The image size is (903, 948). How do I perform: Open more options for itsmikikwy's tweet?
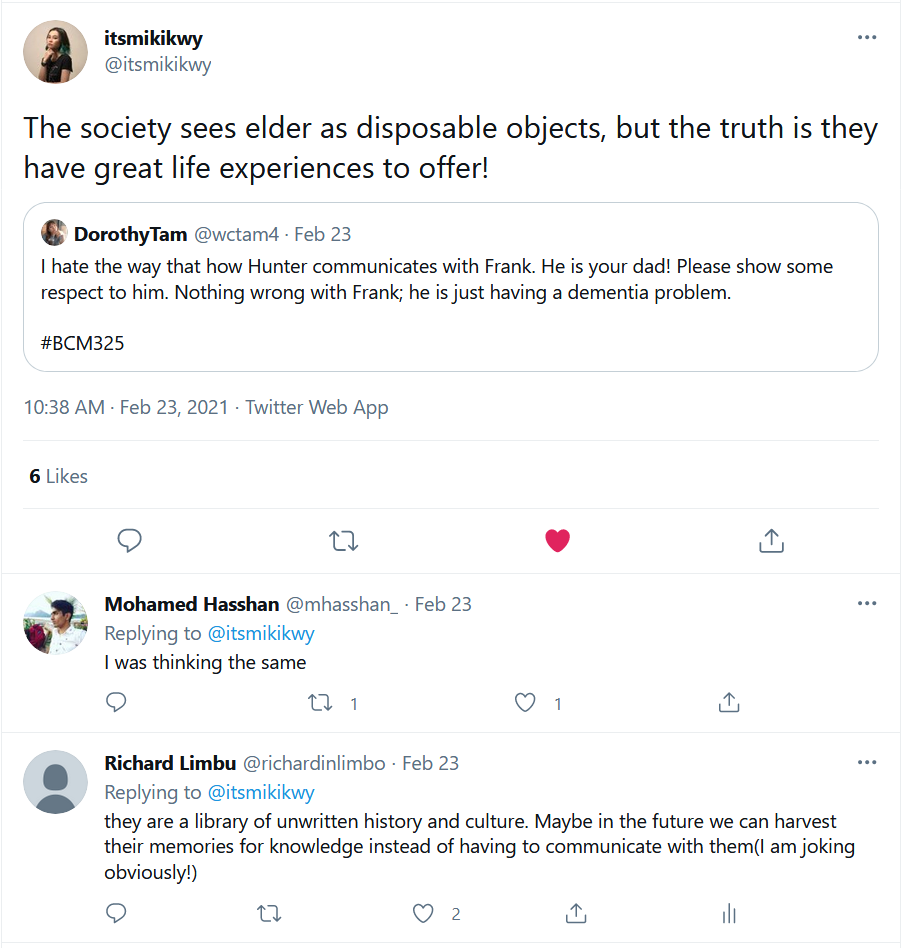pyautogui.click(x=867, y=38)
